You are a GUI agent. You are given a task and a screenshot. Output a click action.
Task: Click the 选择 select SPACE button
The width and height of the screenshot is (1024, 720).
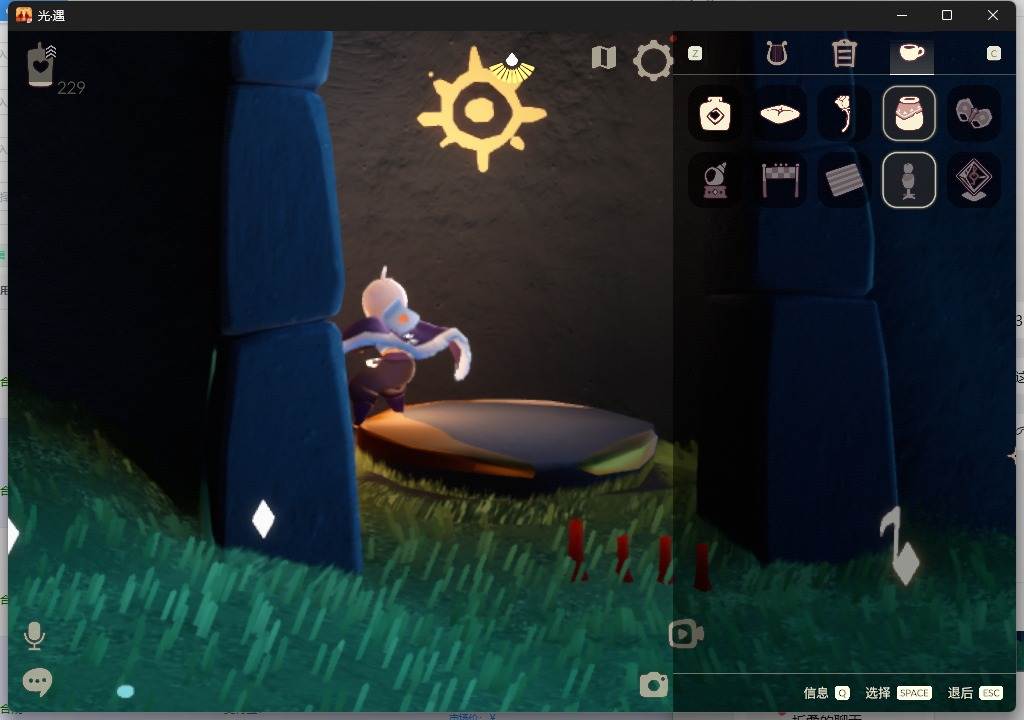click(x=898, y=693)
